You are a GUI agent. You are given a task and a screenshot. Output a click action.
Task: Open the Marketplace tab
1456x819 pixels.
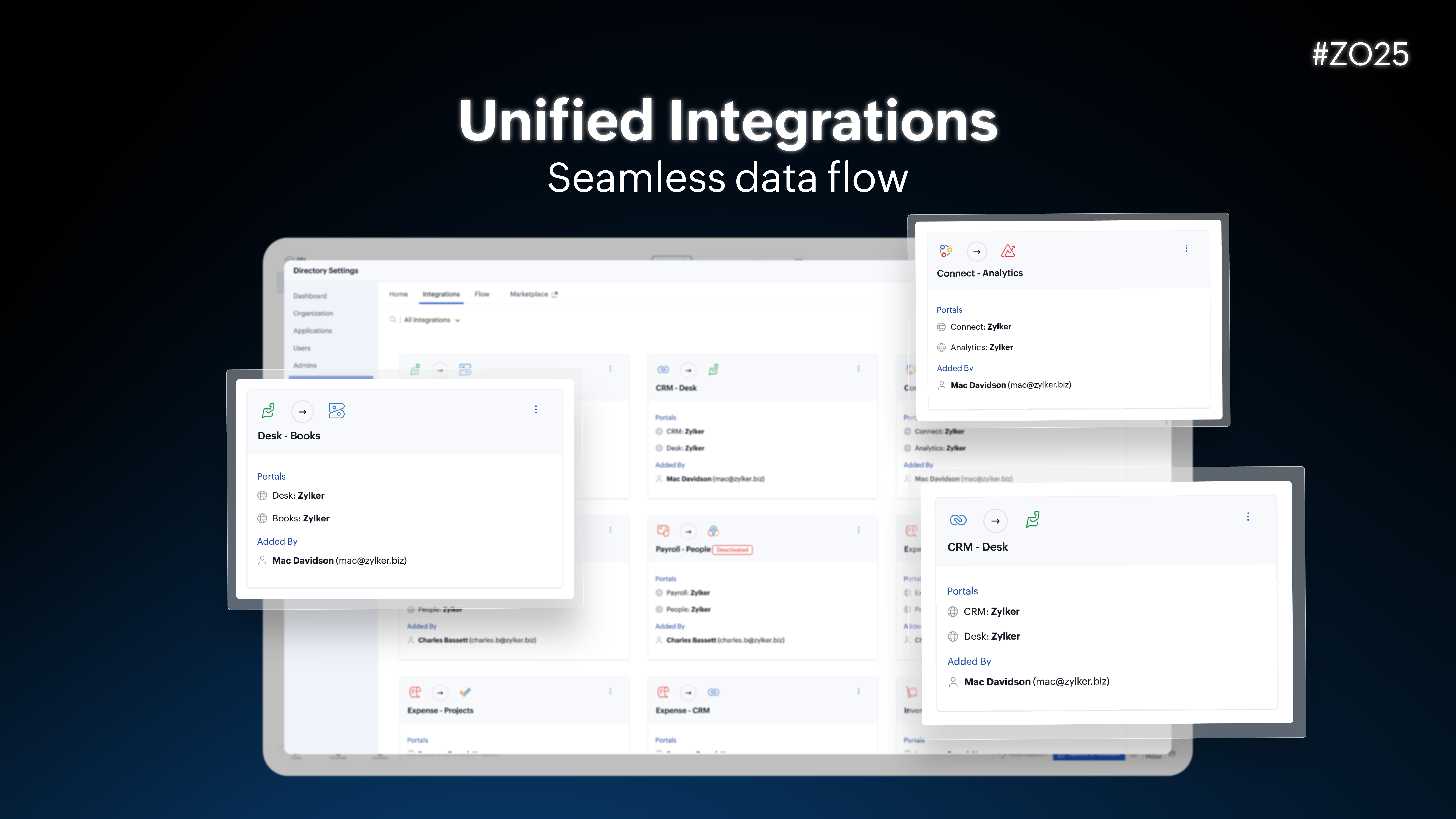[x=529, y=294]
